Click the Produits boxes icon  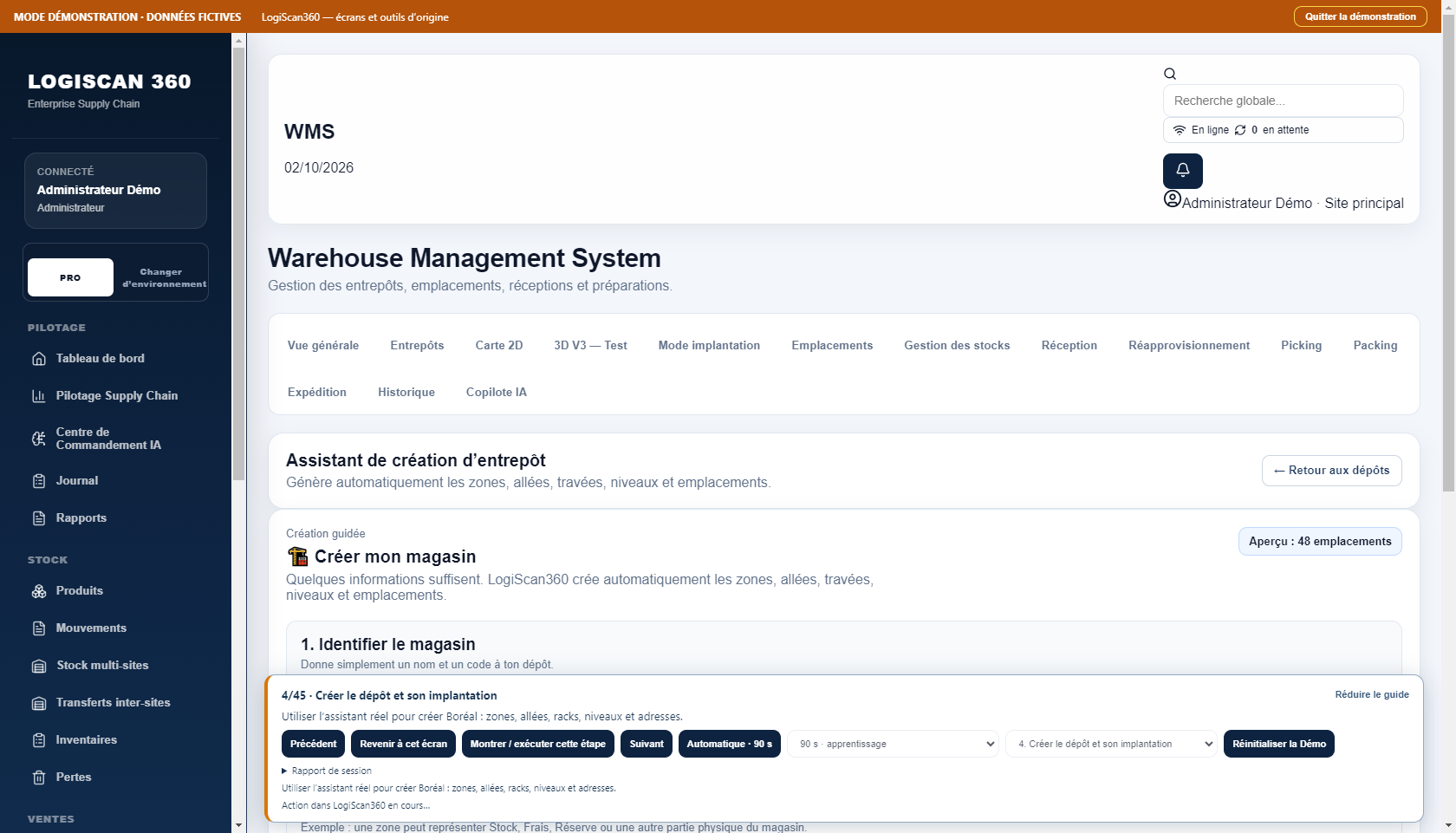[39, 591]
